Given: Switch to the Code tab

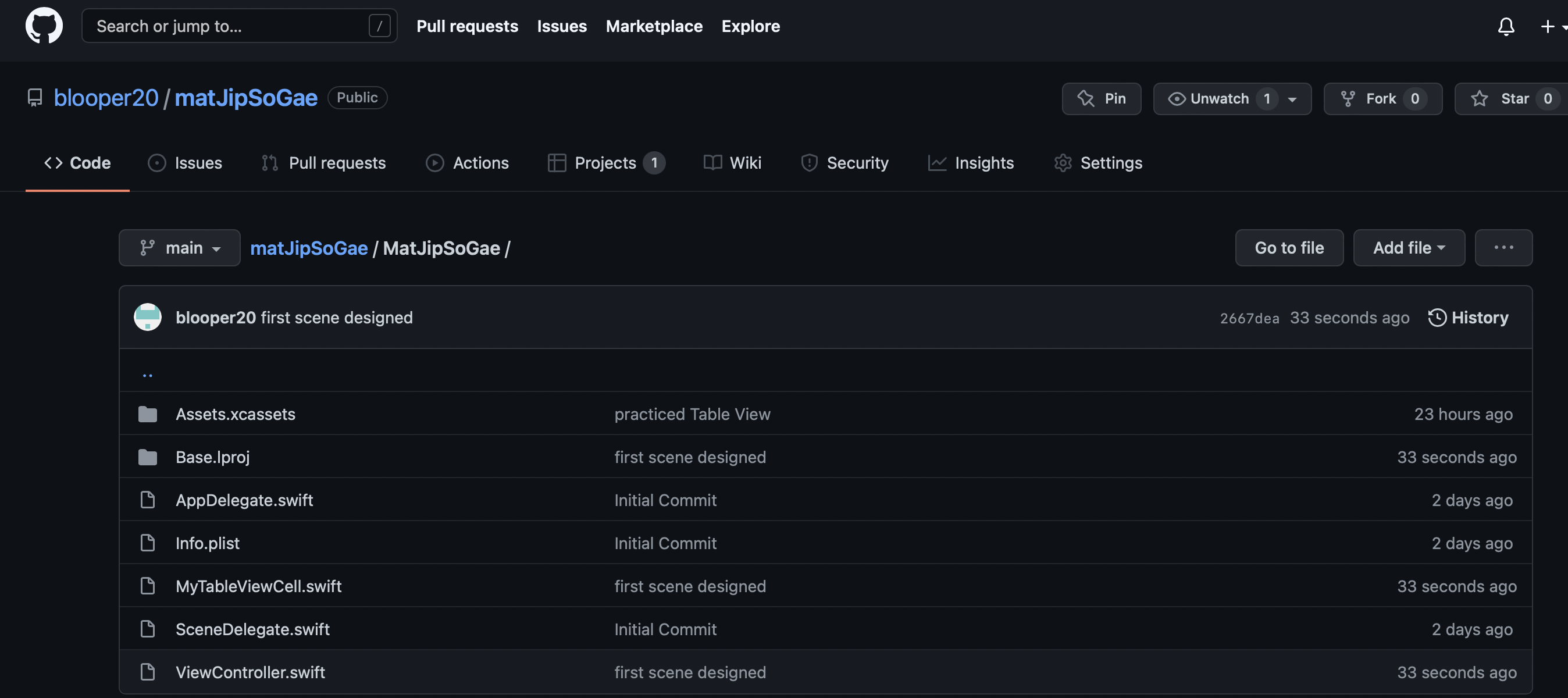Looking at the screenshot, I should point(77,163).
